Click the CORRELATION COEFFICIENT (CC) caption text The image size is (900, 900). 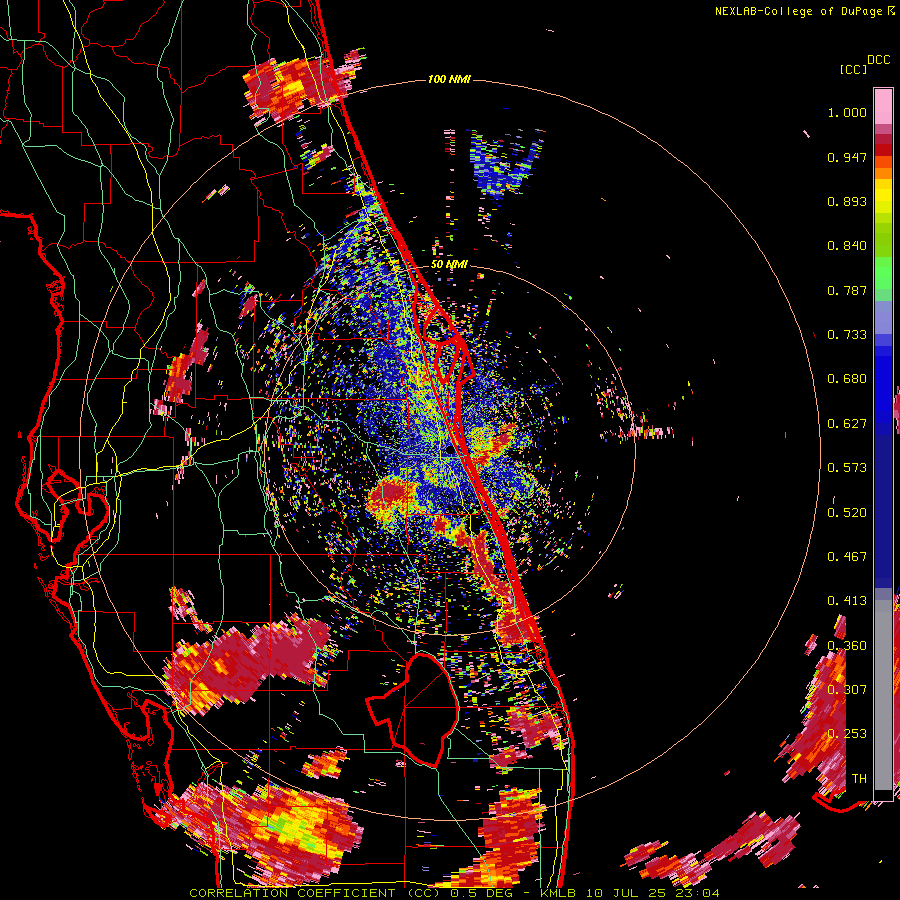point(315,893)
